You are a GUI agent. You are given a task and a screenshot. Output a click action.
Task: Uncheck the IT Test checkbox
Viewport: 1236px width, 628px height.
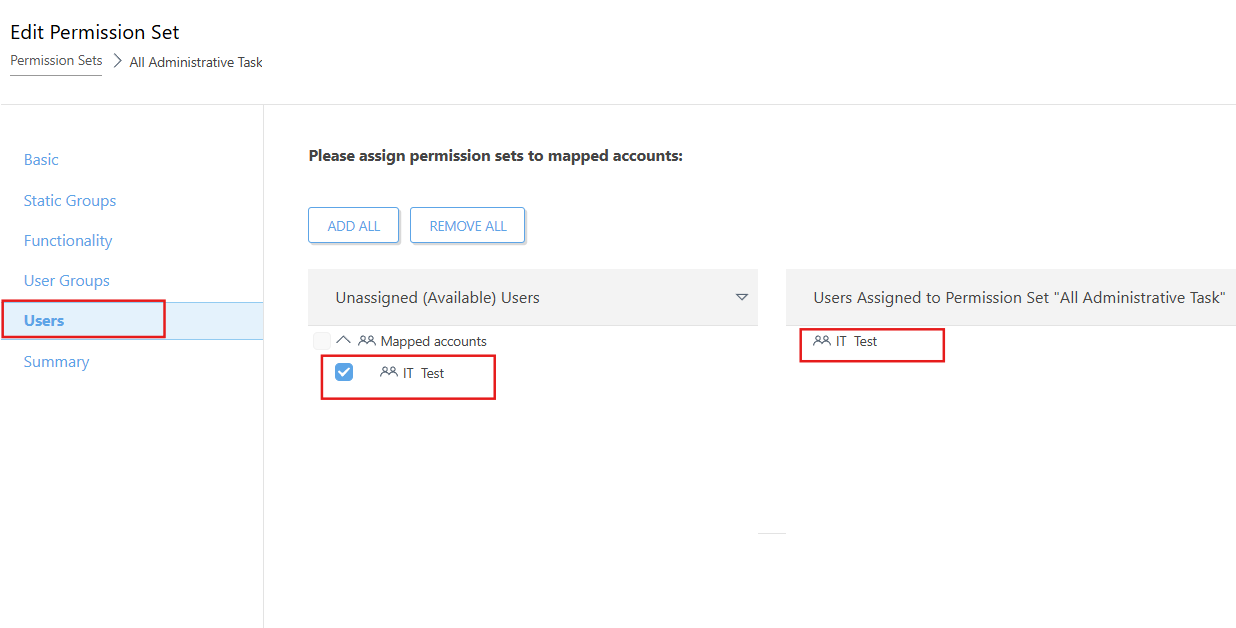(x=343, y=372)
